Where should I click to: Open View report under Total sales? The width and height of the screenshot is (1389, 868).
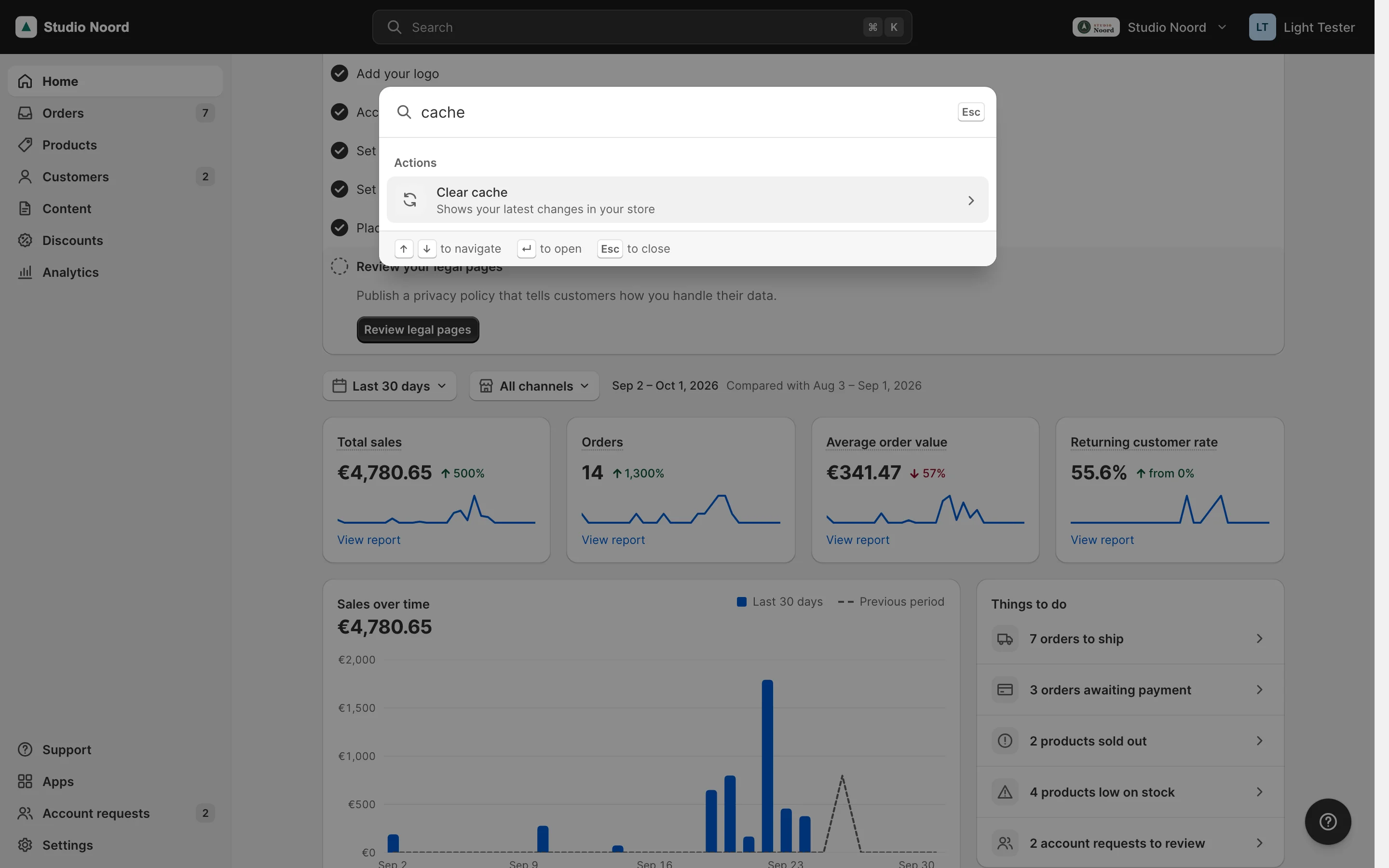click(x=368, y=540)
